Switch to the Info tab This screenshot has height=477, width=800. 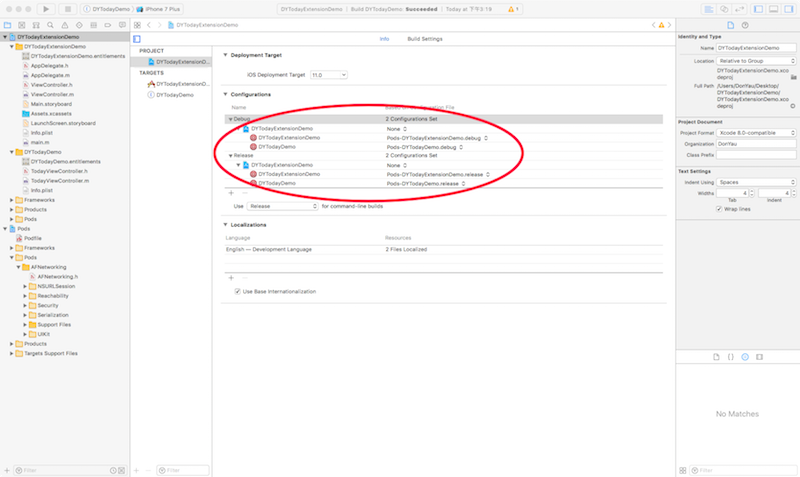[384, 39]
